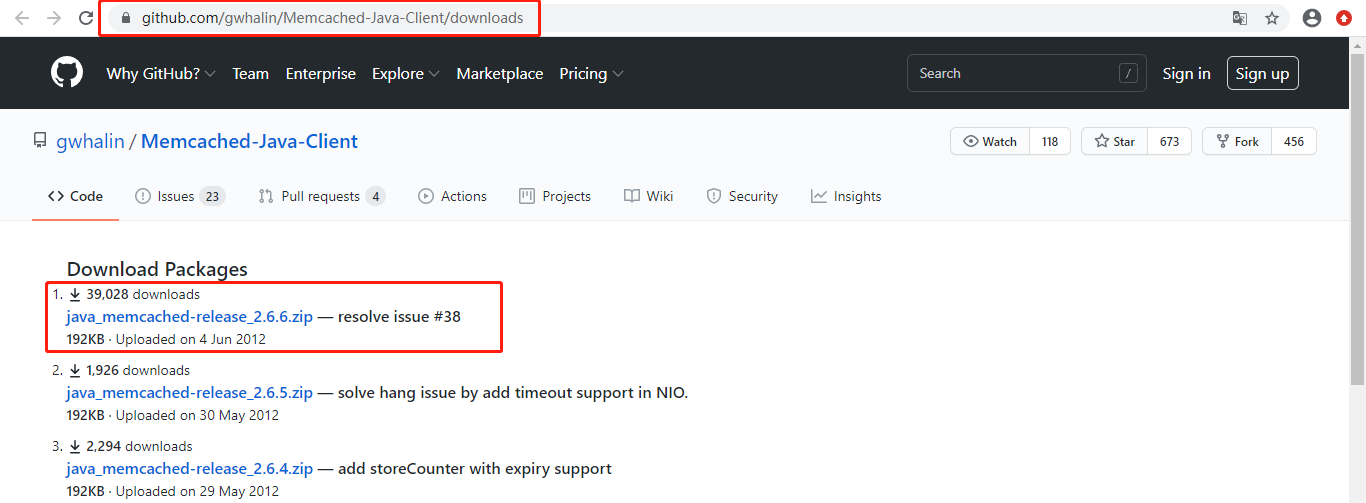
Task: Click the download arrow next to 1,926 downloads
Action: (75, 370)
